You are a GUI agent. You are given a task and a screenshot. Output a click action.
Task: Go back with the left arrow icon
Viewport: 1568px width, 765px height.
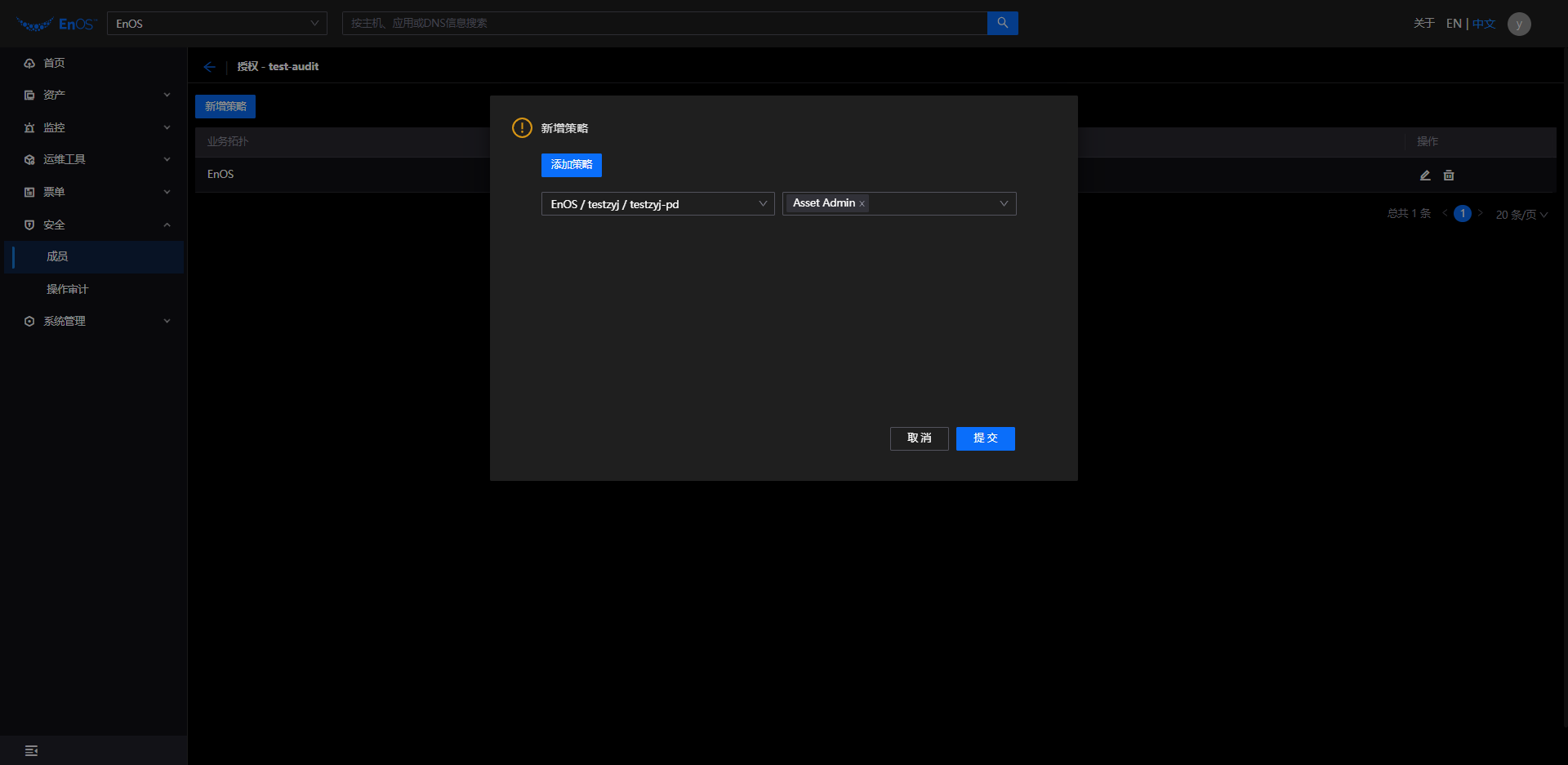[209, 67]
